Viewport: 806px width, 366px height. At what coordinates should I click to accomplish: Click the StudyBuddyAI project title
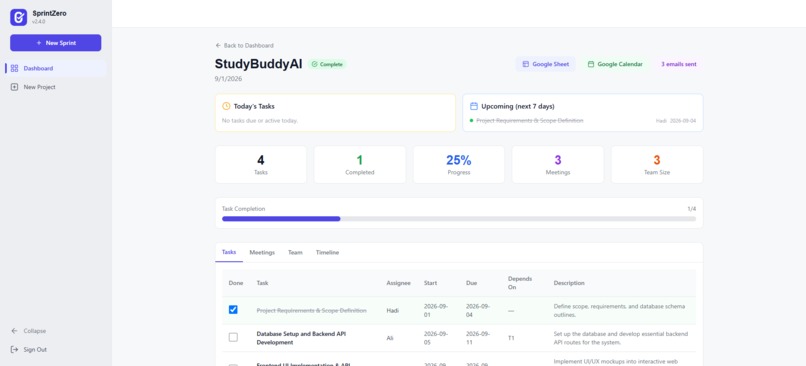click(259, 64)
